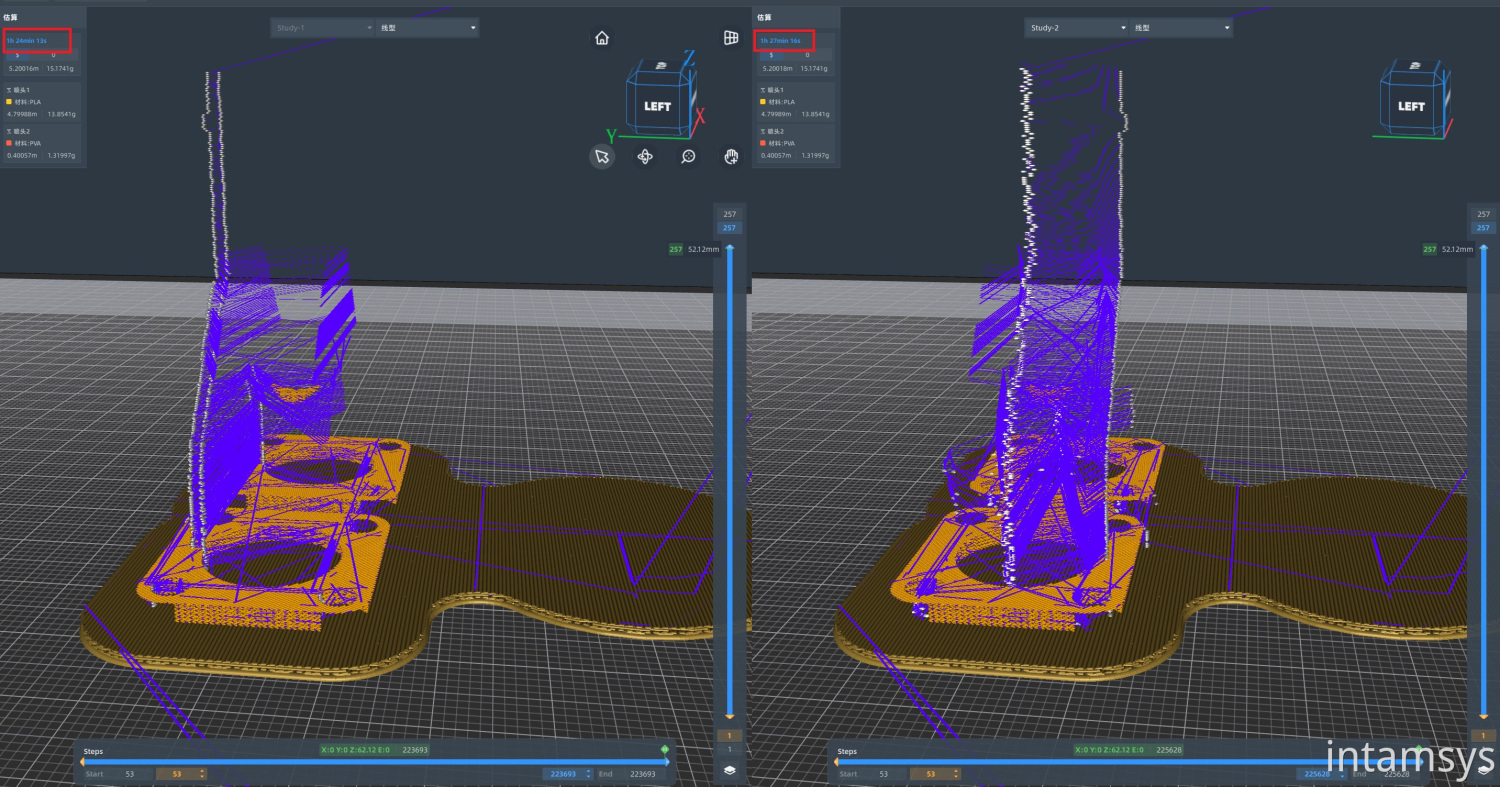Adjust the orange 53 stepper in Study-2
1500x787 pixels.
(935, 774)
